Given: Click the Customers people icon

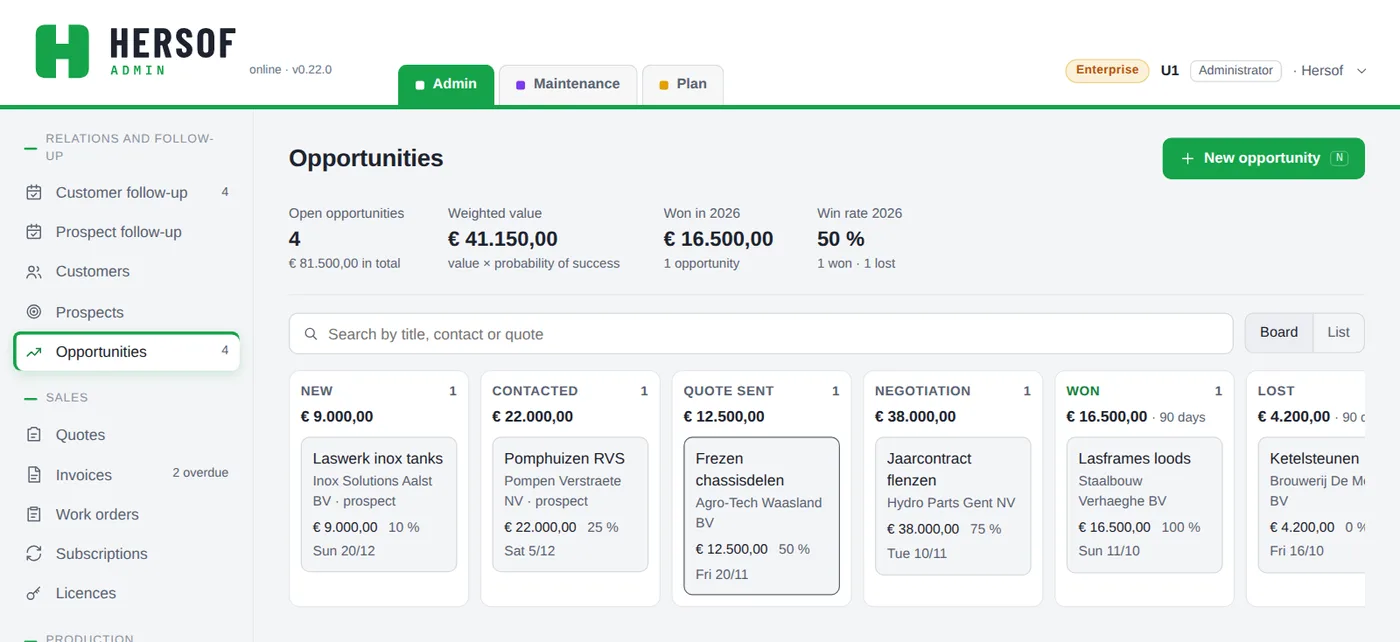Looking at the screenshot, I should pos(34,272).
